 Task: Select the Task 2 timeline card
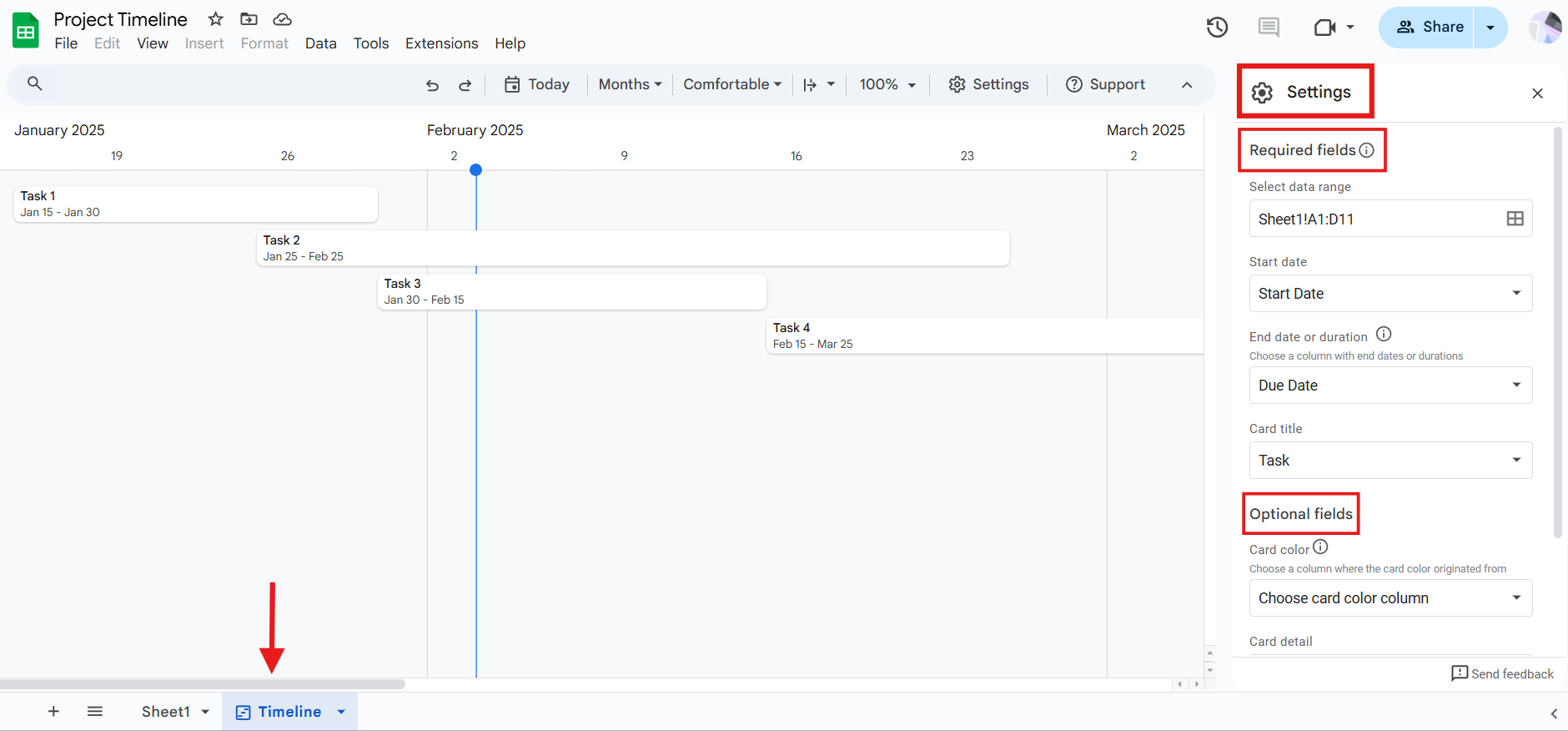pyautogui.click(x=632, y=248)
